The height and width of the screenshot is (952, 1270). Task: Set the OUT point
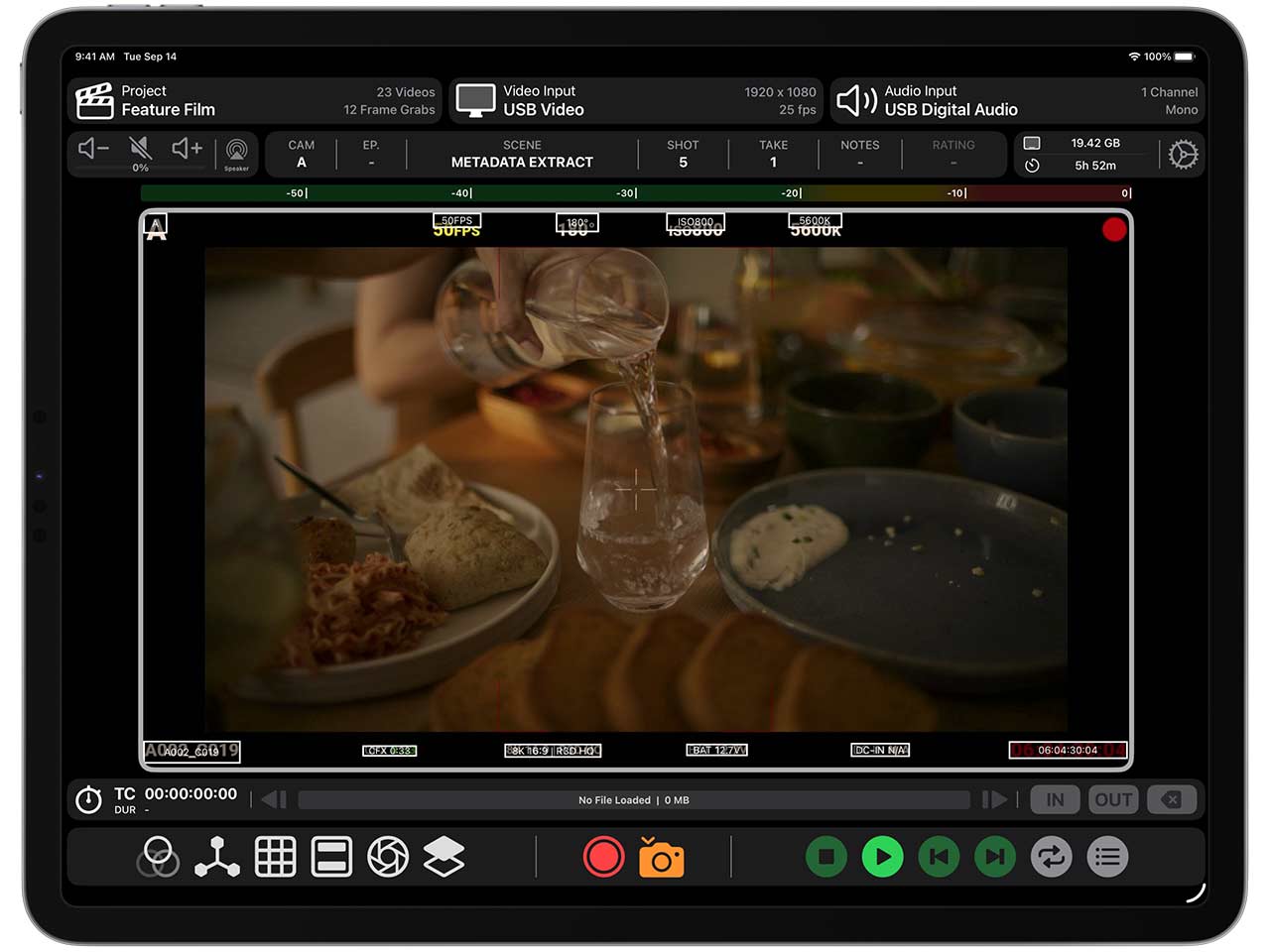pyautogui.click(x=1113, y=799)
